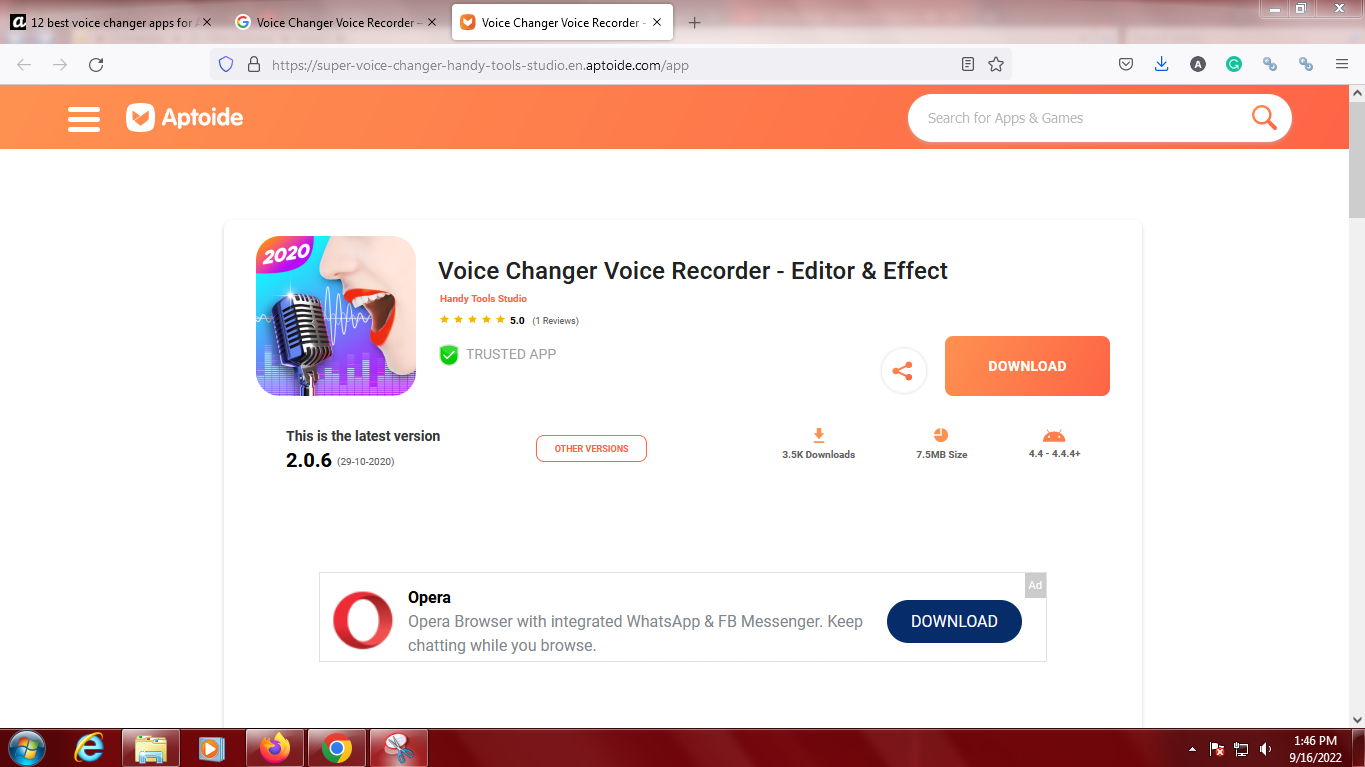1365x767 pixels.
Task: Click the TRUSTED APP label
Action: (511, 354)
